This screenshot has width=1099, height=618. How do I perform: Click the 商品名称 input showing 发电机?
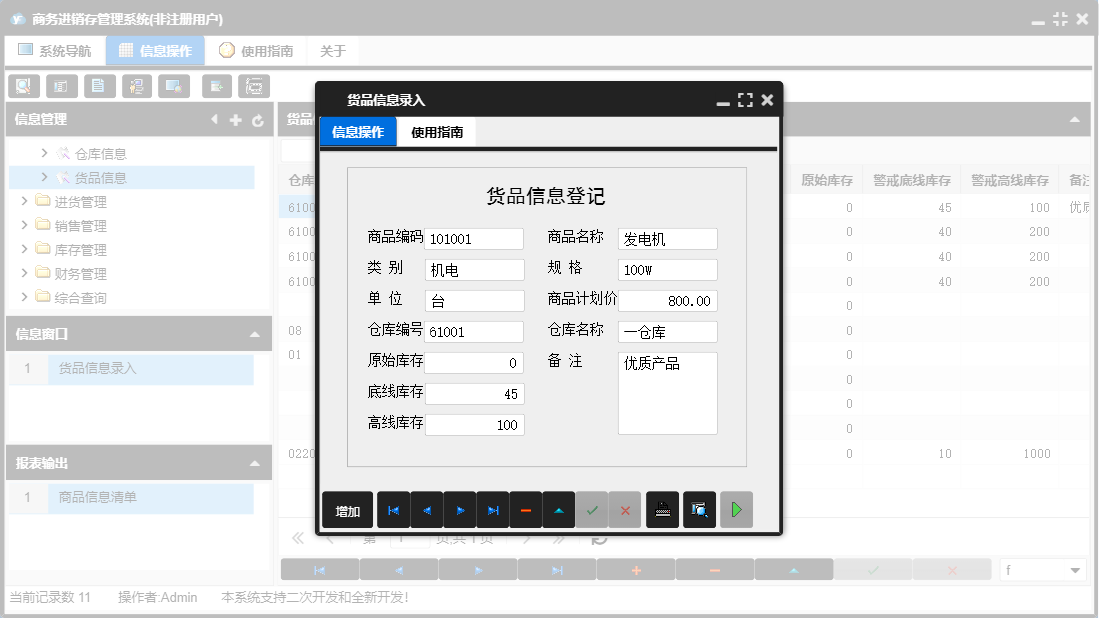point(667,238)
